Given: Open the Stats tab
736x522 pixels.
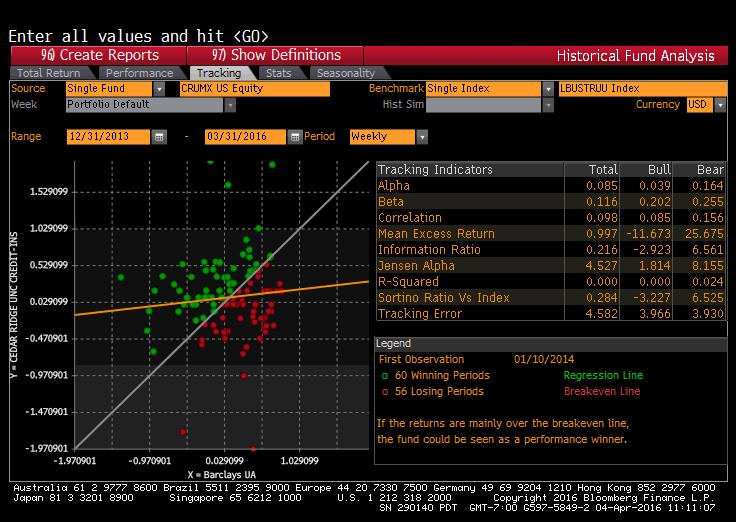Looking at the screenshot, I should click(x=279, y=73).
